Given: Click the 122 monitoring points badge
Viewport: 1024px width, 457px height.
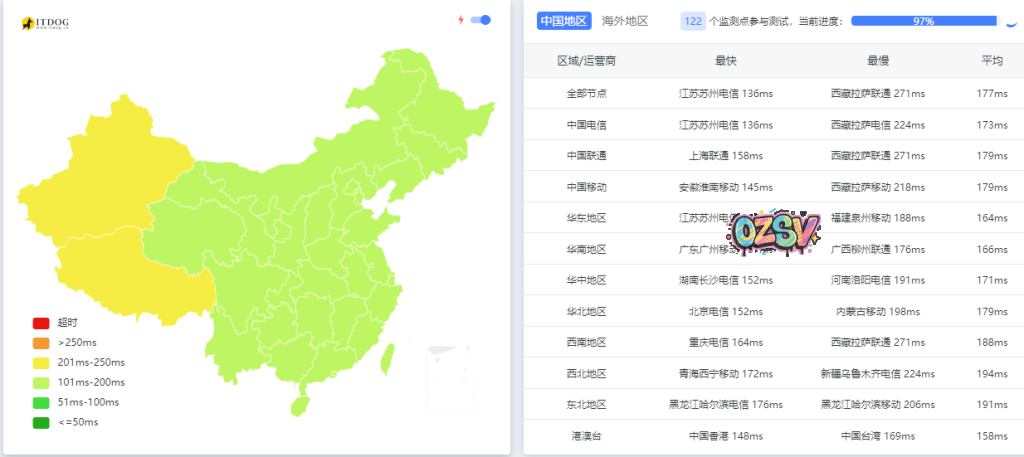Looking at the screenshot, I should click(692, 21).
